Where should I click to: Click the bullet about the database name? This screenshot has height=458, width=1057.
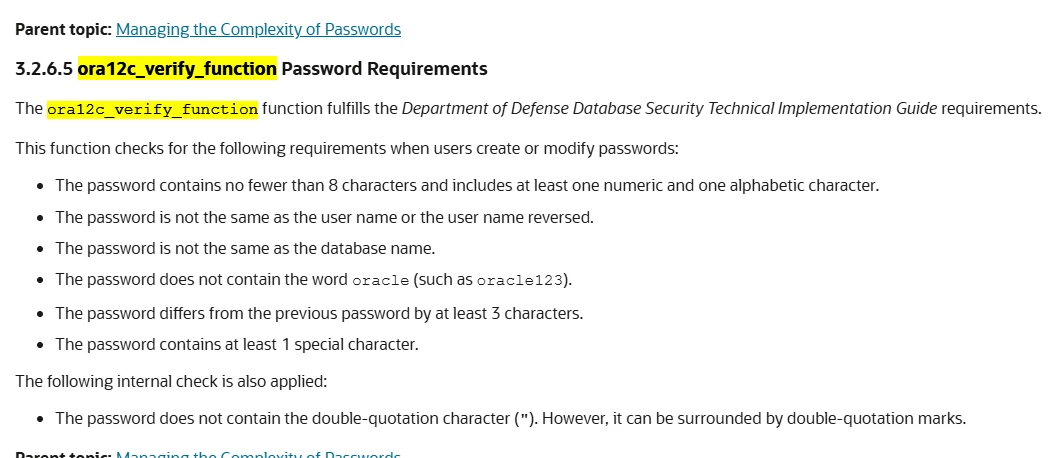[x=245, y=248]
